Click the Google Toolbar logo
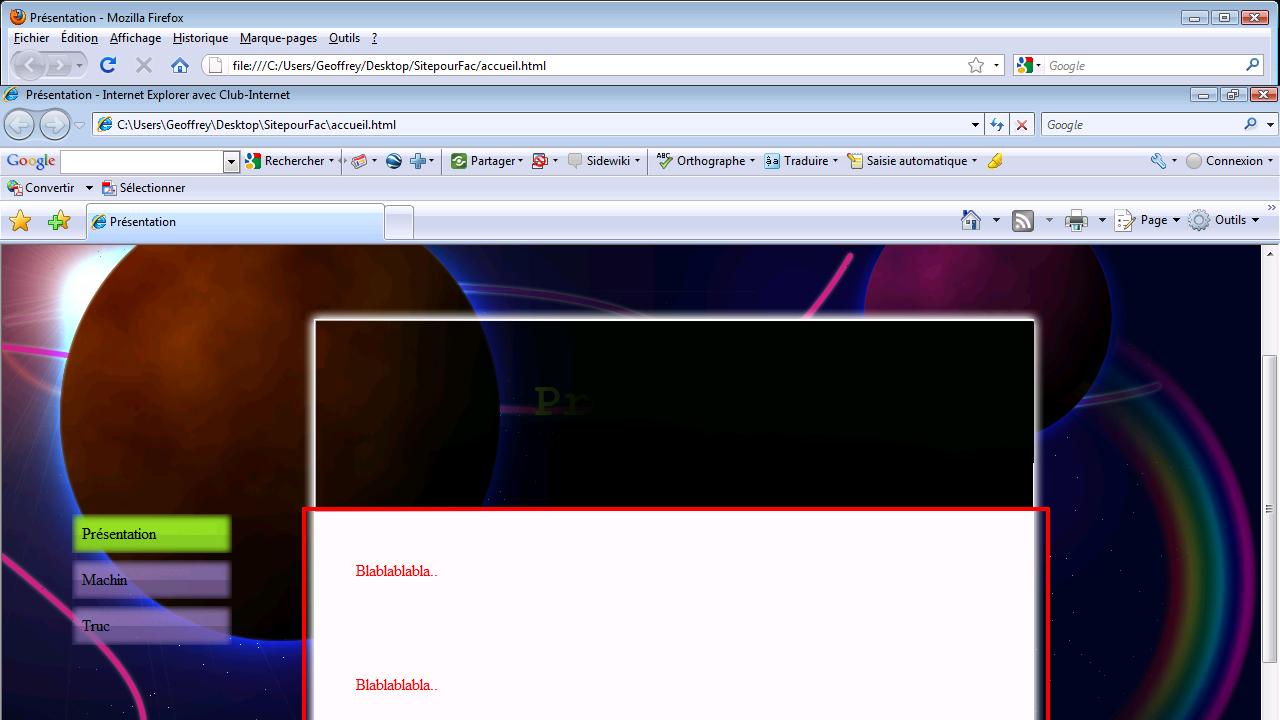The height and width of the screenshot is (720, 1280). (31, 161)
